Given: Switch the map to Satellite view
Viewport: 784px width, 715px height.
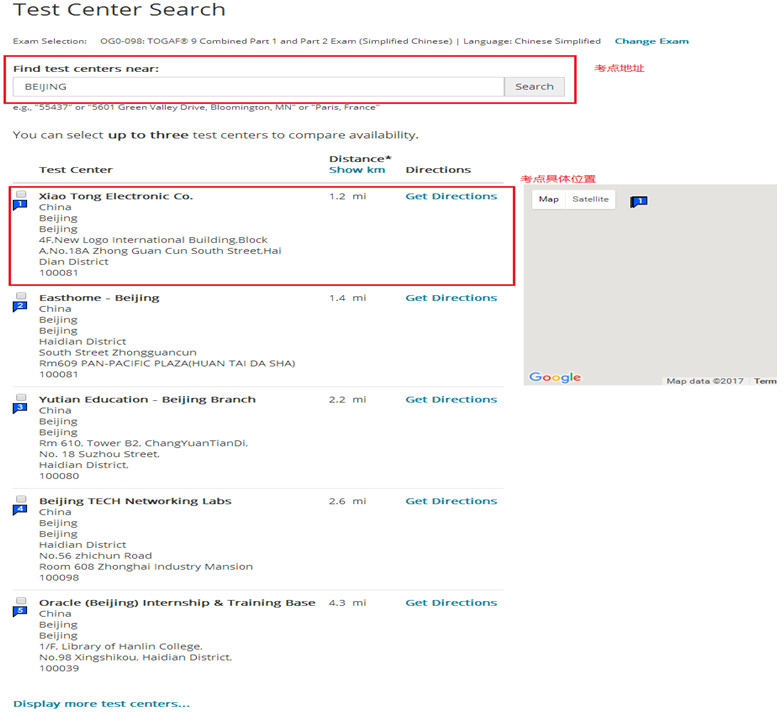Looking at the screenshot, I should (590, 199).
